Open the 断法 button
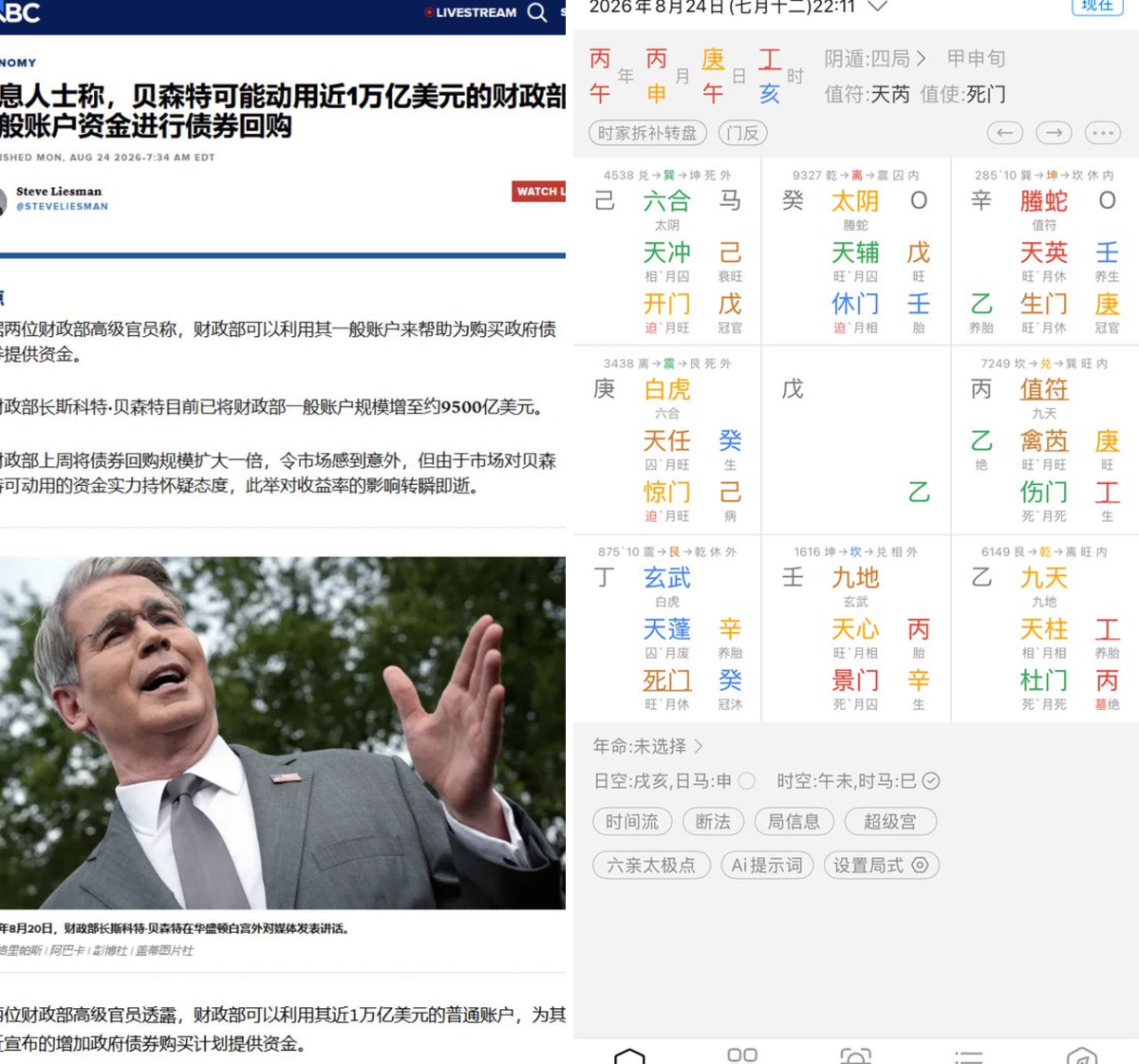1139x1064 pixels. tap(713, 822)
